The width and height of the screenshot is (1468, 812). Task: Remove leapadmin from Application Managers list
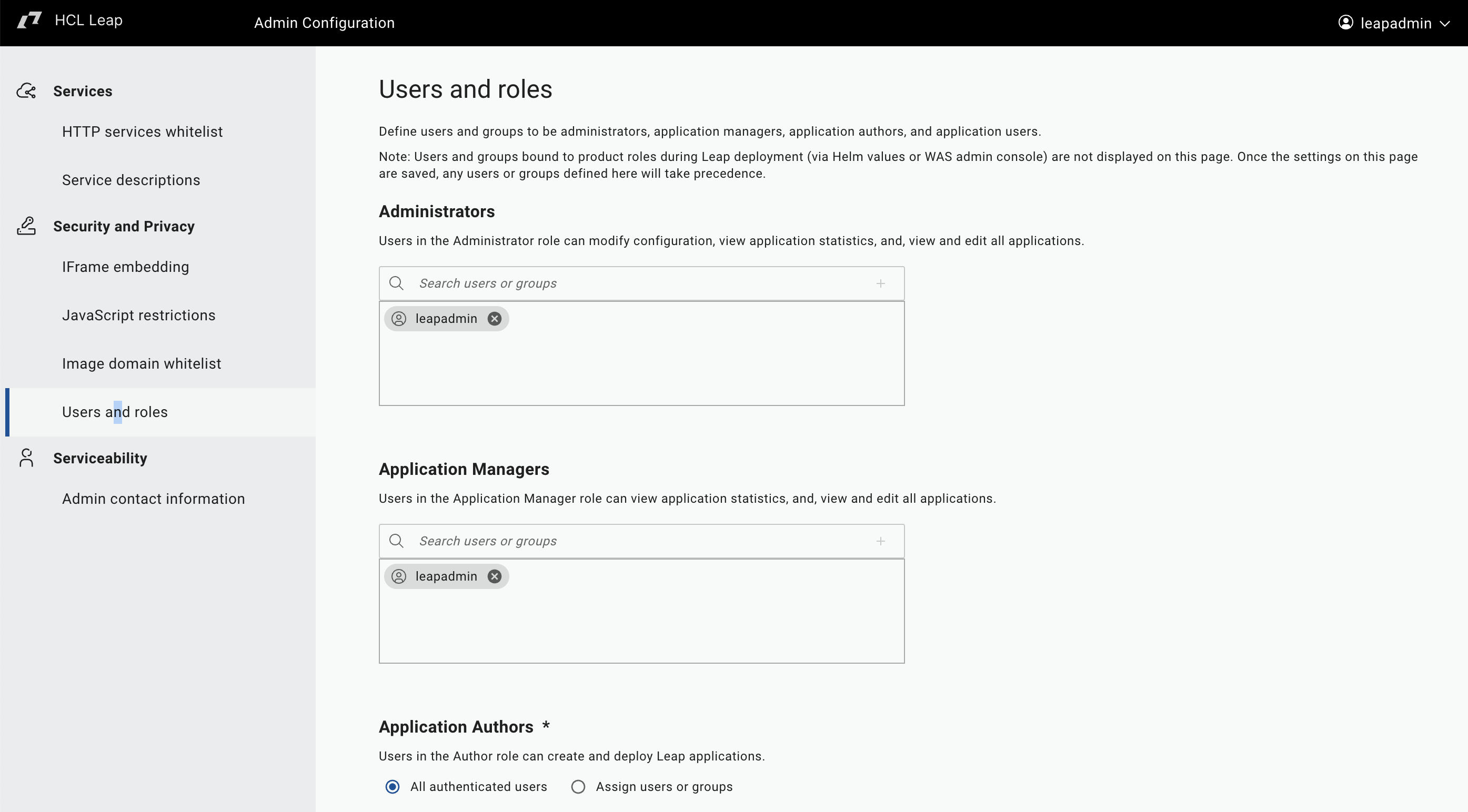(x=494, y=576)
